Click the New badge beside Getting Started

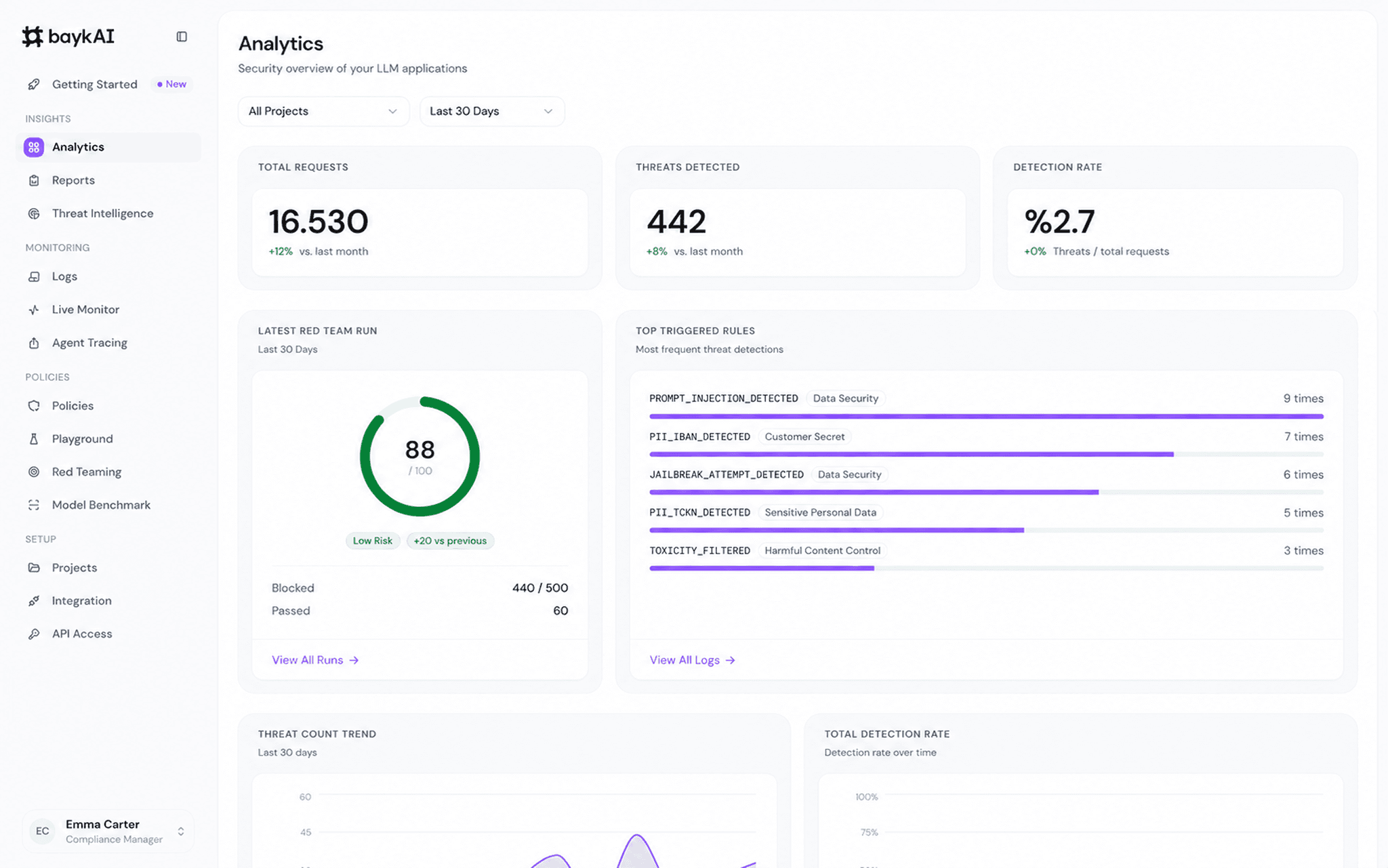(x=171, y=84)
